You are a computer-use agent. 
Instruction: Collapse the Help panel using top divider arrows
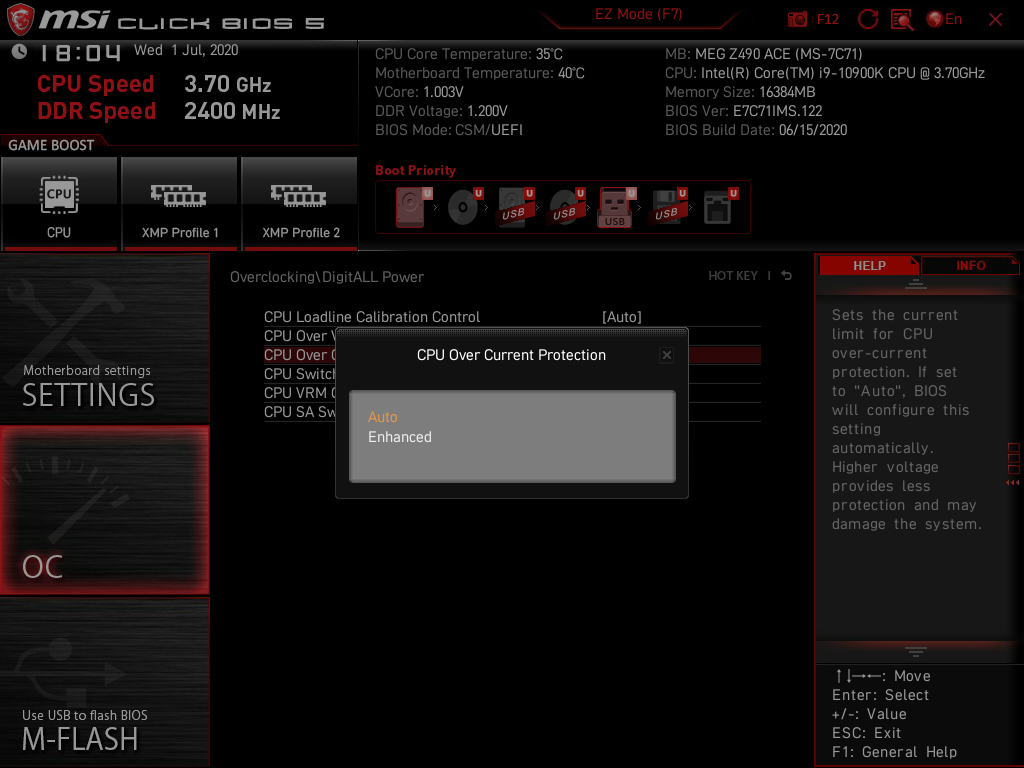coord(917,283)
